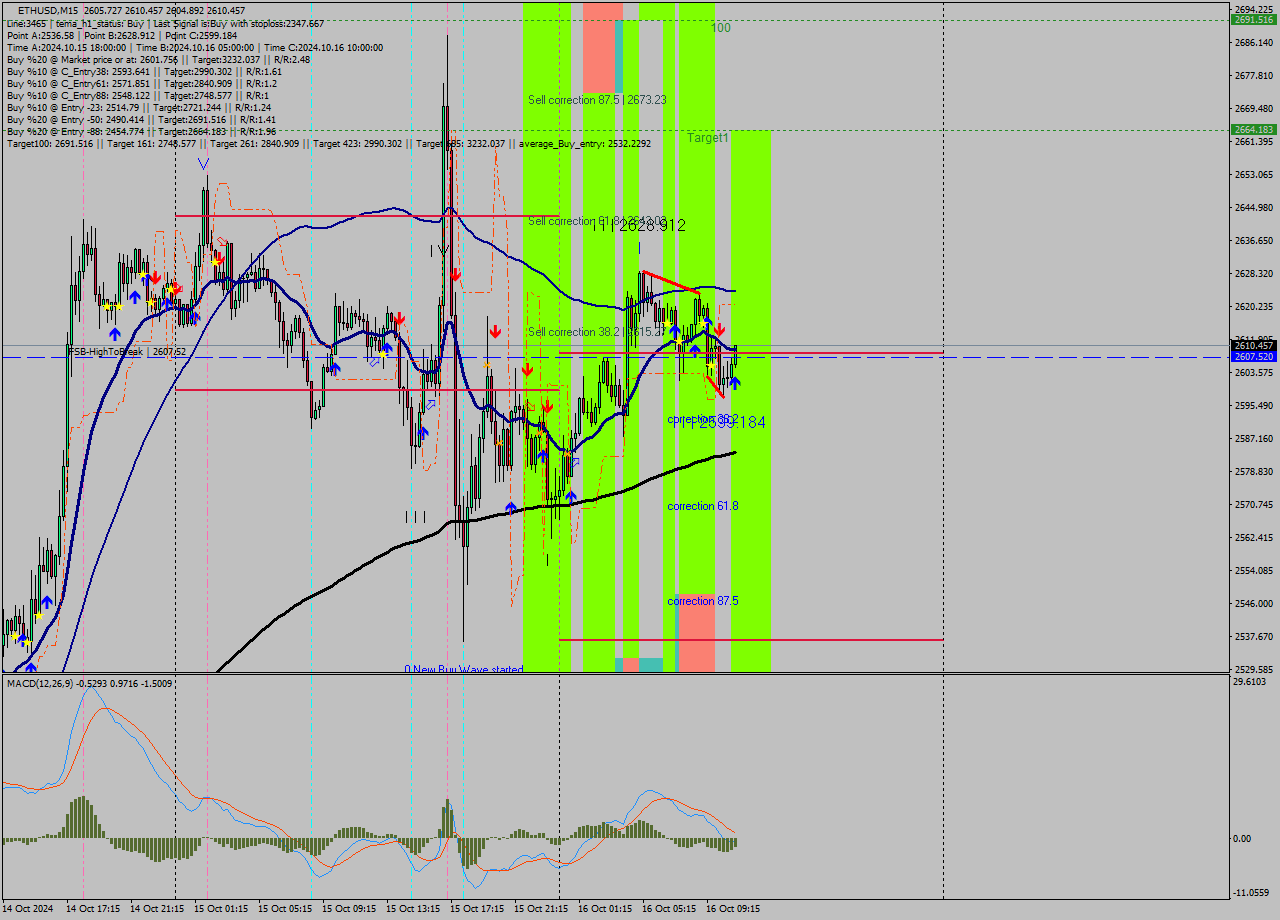Click the 29.6103 MACD scale value
Image resolution: width=1280 pixels, height=920 pixels.
pyautogui.click(x=1249, y=681)
